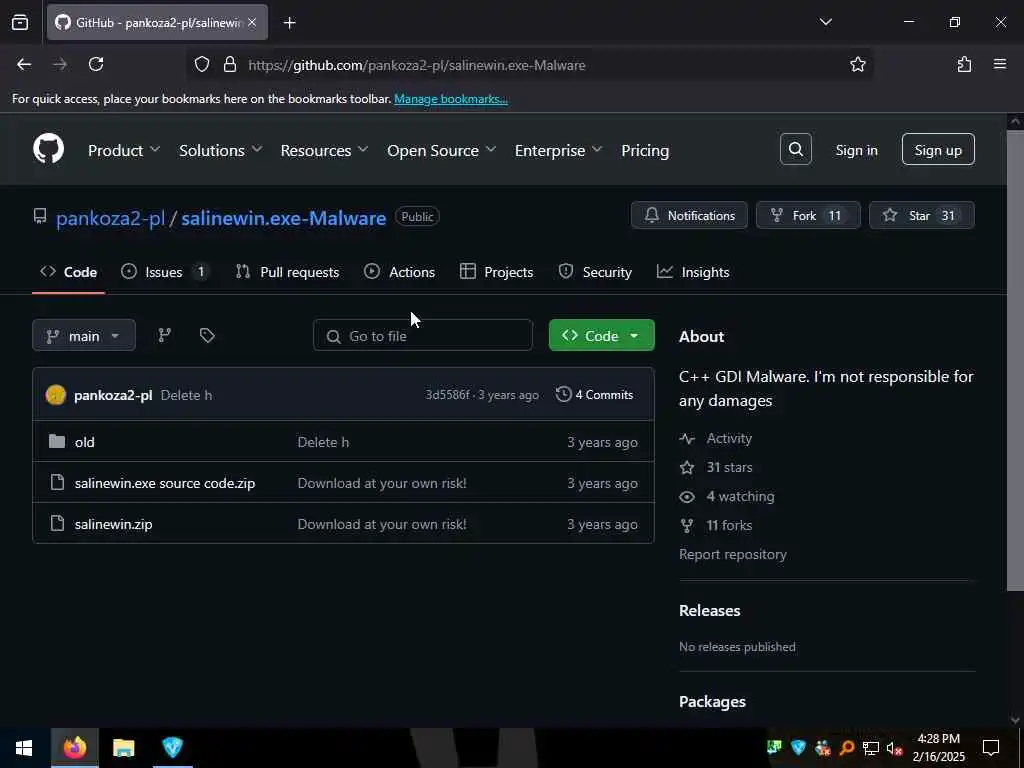Image resolution: width=1024 pixels, height=768 pixels.
Task: Open commit hash 3d5586f
Action: coord(447,394)
